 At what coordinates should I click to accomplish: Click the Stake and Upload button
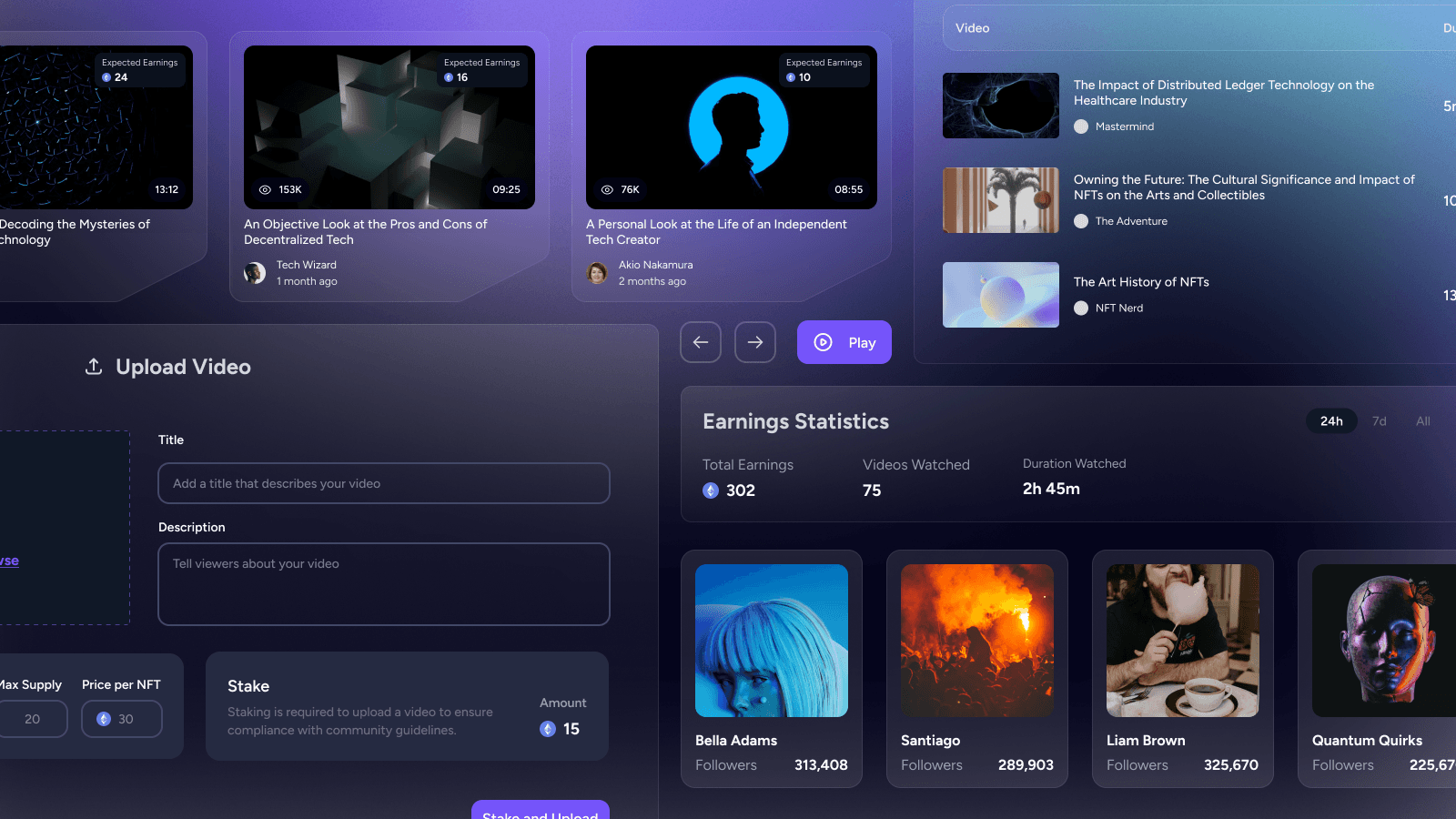pos(541,810)
